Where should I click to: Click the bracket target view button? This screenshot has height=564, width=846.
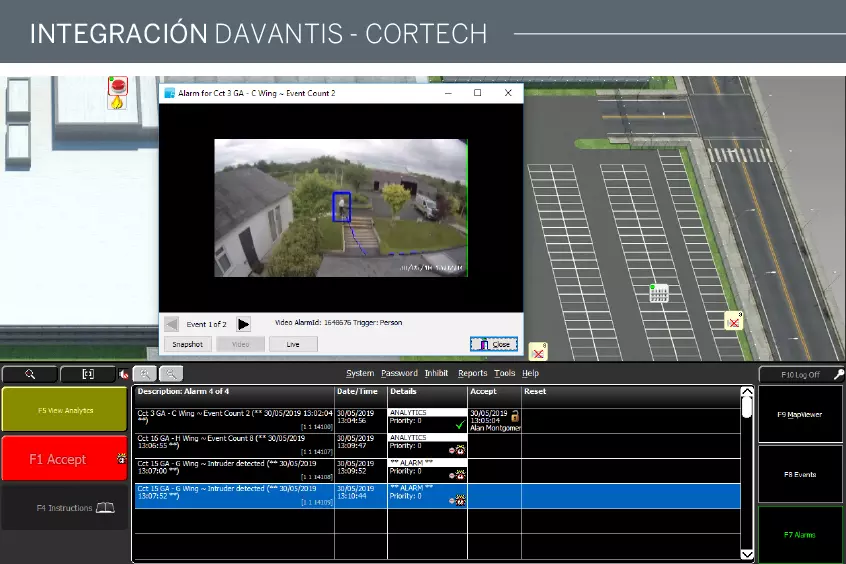click(x=88, y=373)
